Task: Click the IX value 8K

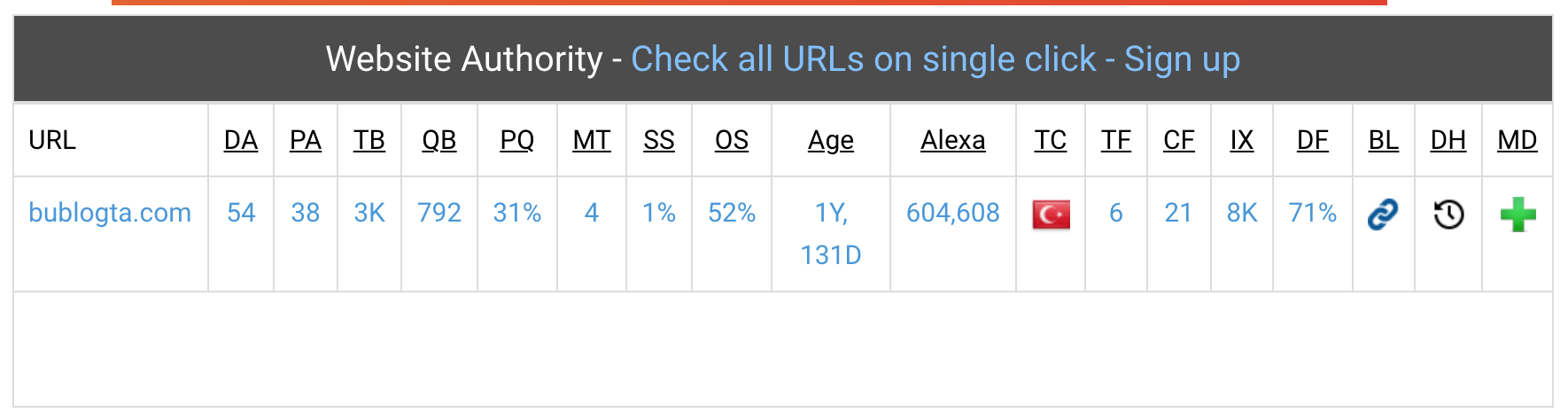Action: [x=1242, y=213]
